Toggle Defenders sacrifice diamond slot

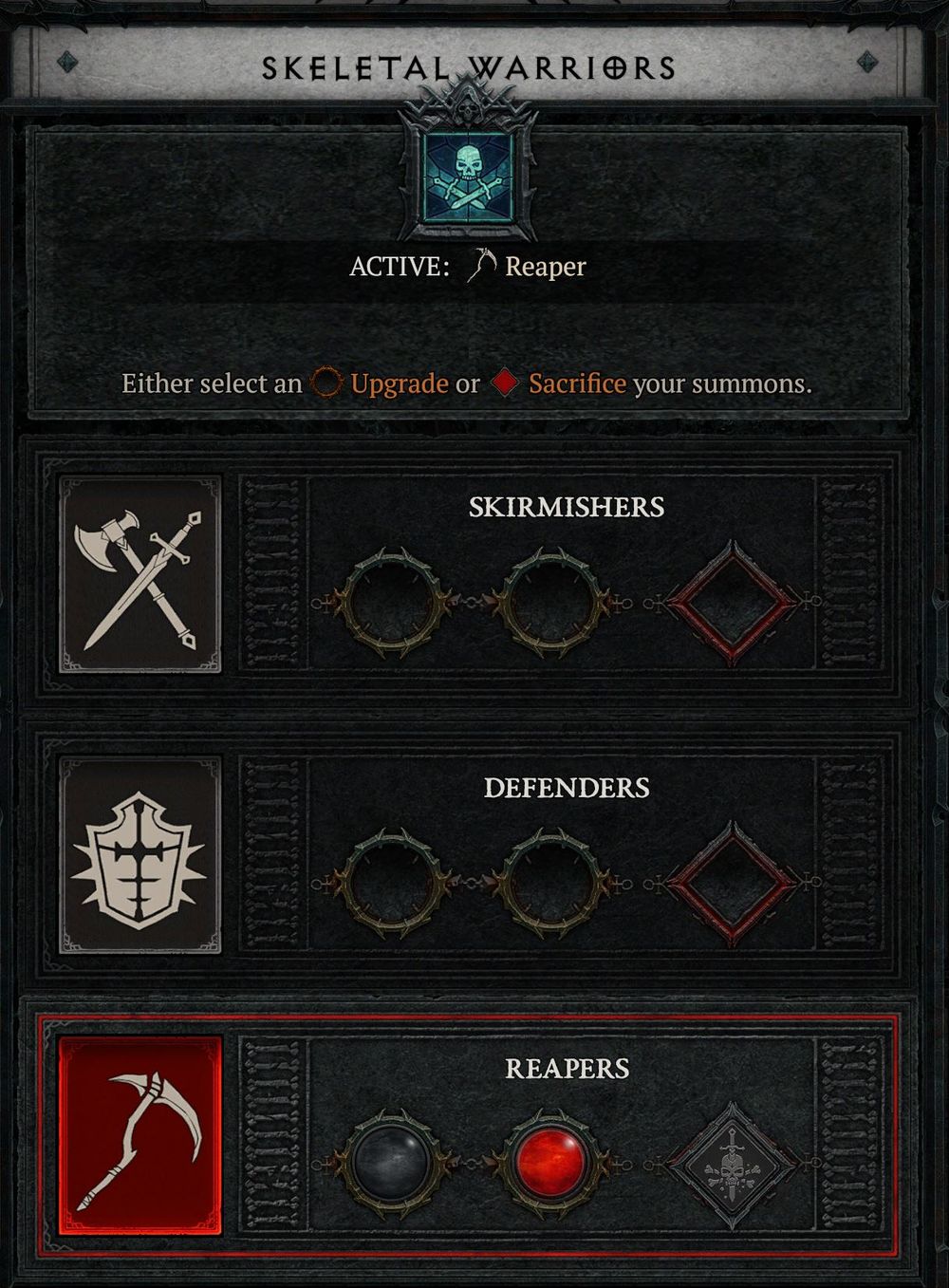click(x=732, y=883)
